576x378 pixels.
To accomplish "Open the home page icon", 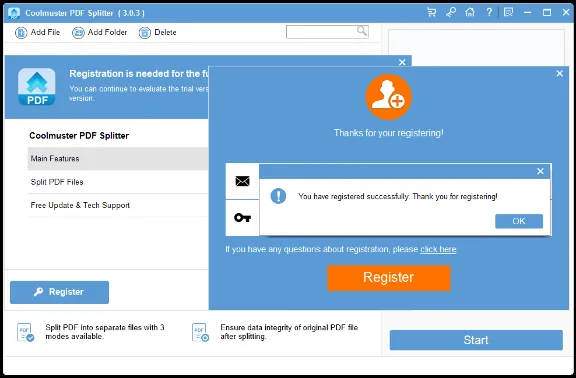I will coord(470,12).
